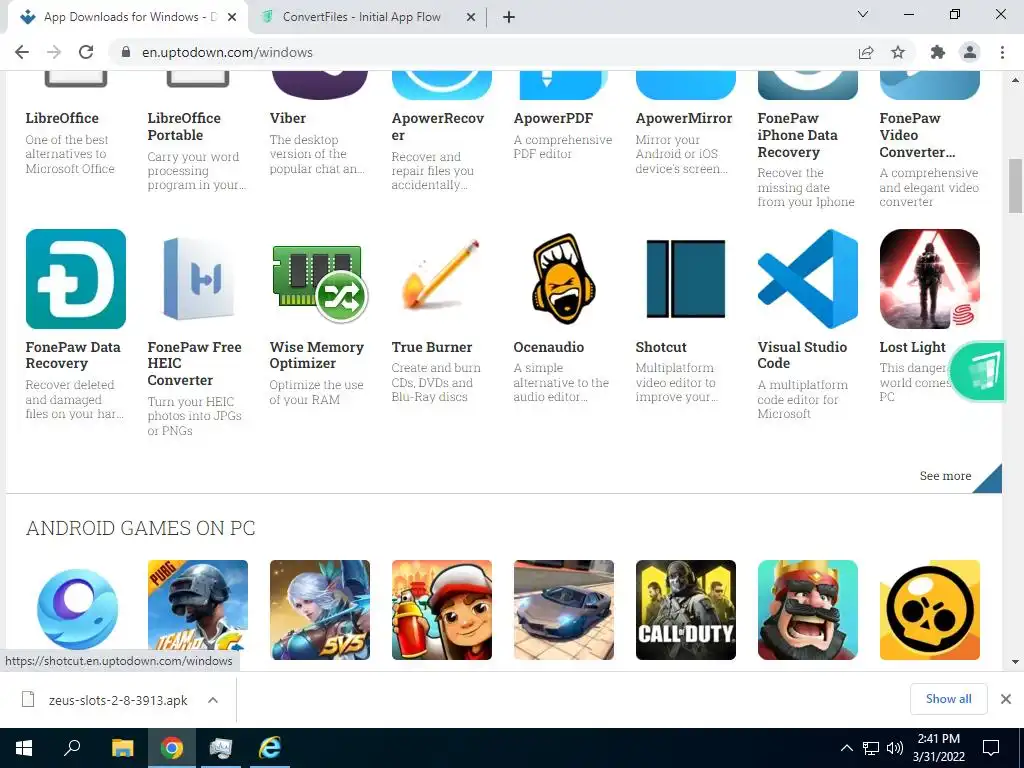The image size is (1024, 768).
Task: Open the Chrome three-dot menu
Action: [x=1002, y=52]
